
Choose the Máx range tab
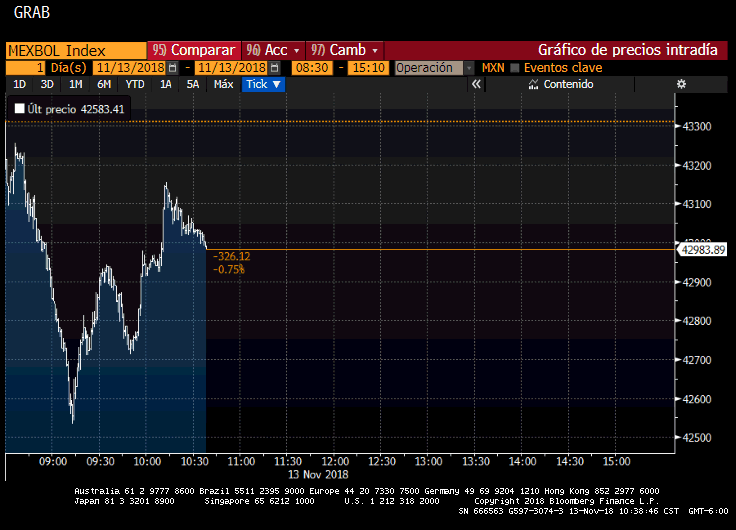pos(223,84)
